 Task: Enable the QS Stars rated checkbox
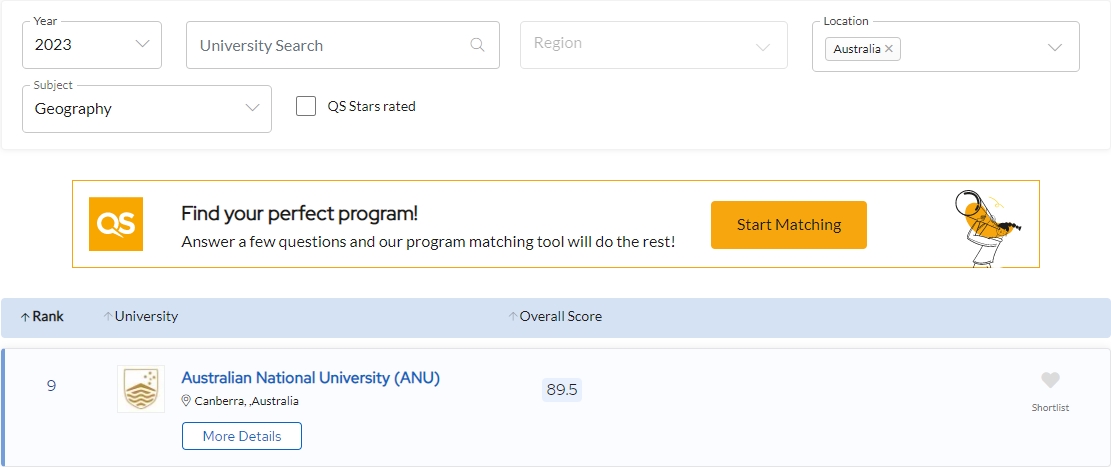pyautogui.click(x=306, y=106)
